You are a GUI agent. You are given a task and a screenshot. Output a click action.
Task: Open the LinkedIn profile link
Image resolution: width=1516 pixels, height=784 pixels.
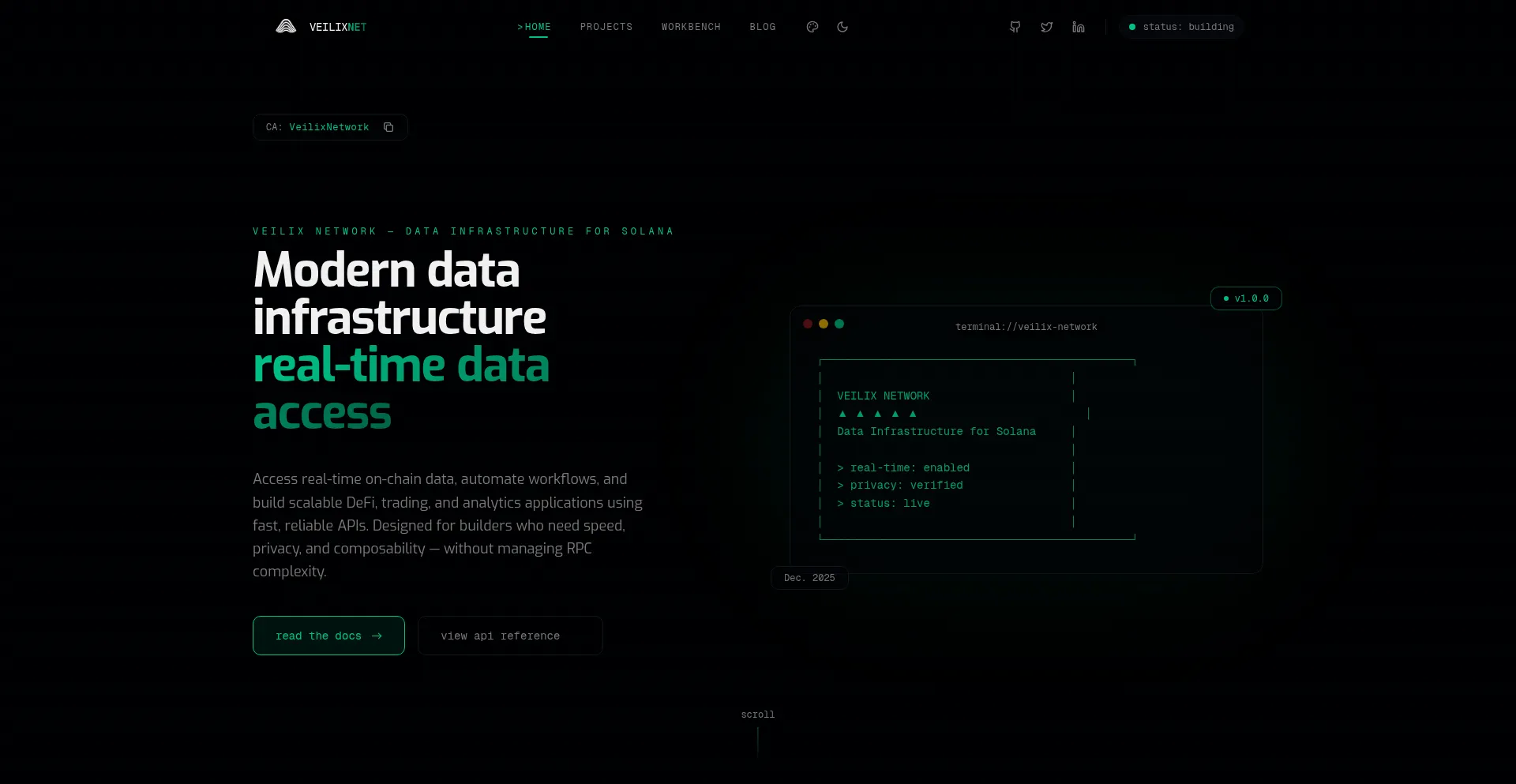[1079, 27]
